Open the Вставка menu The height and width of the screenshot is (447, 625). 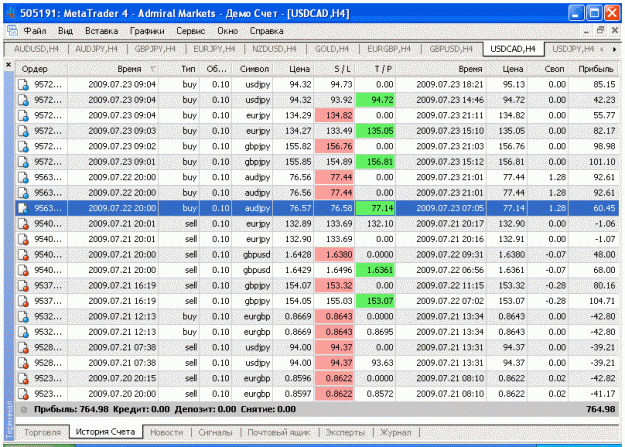(101, 31)
